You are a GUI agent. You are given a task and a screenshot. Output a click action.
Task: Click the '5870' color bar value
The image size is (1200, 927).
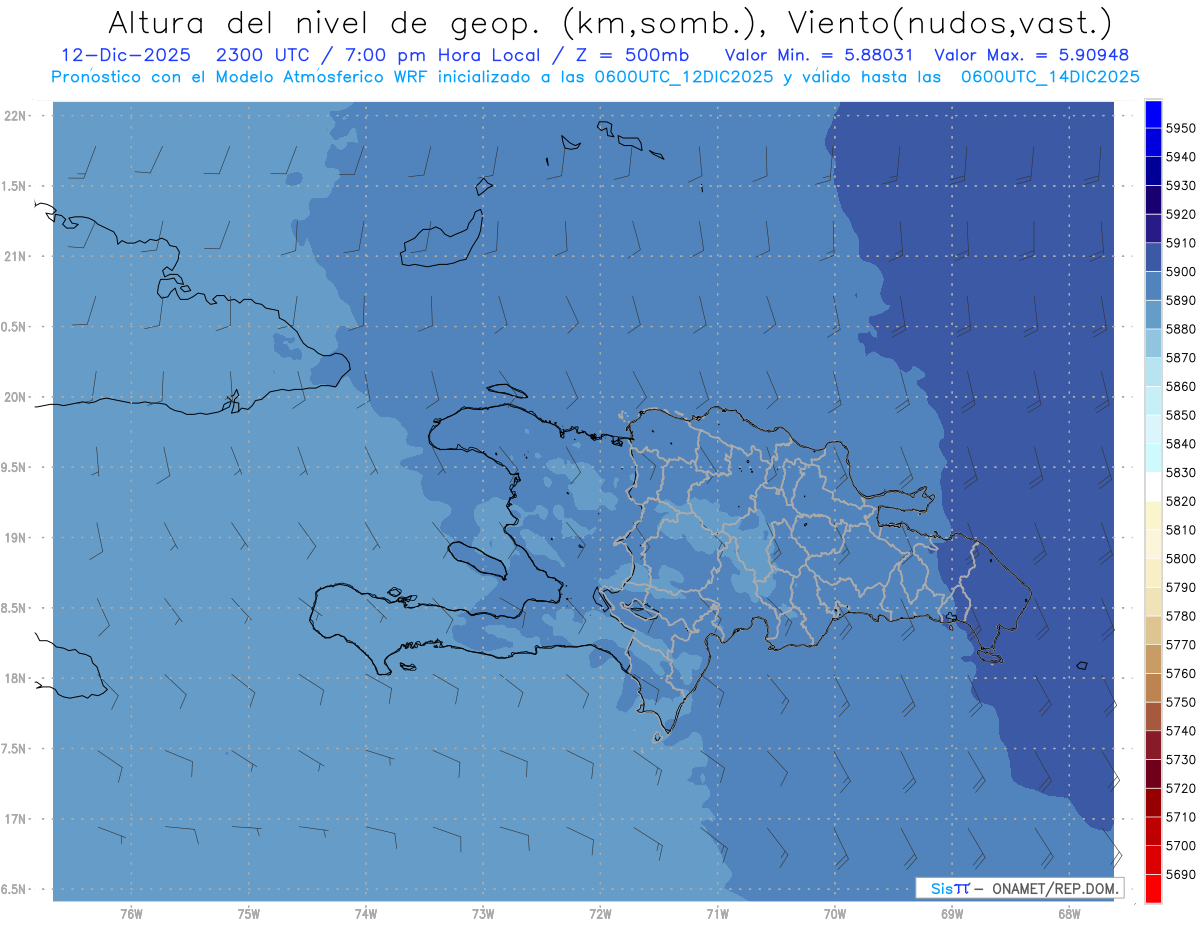1181,358
